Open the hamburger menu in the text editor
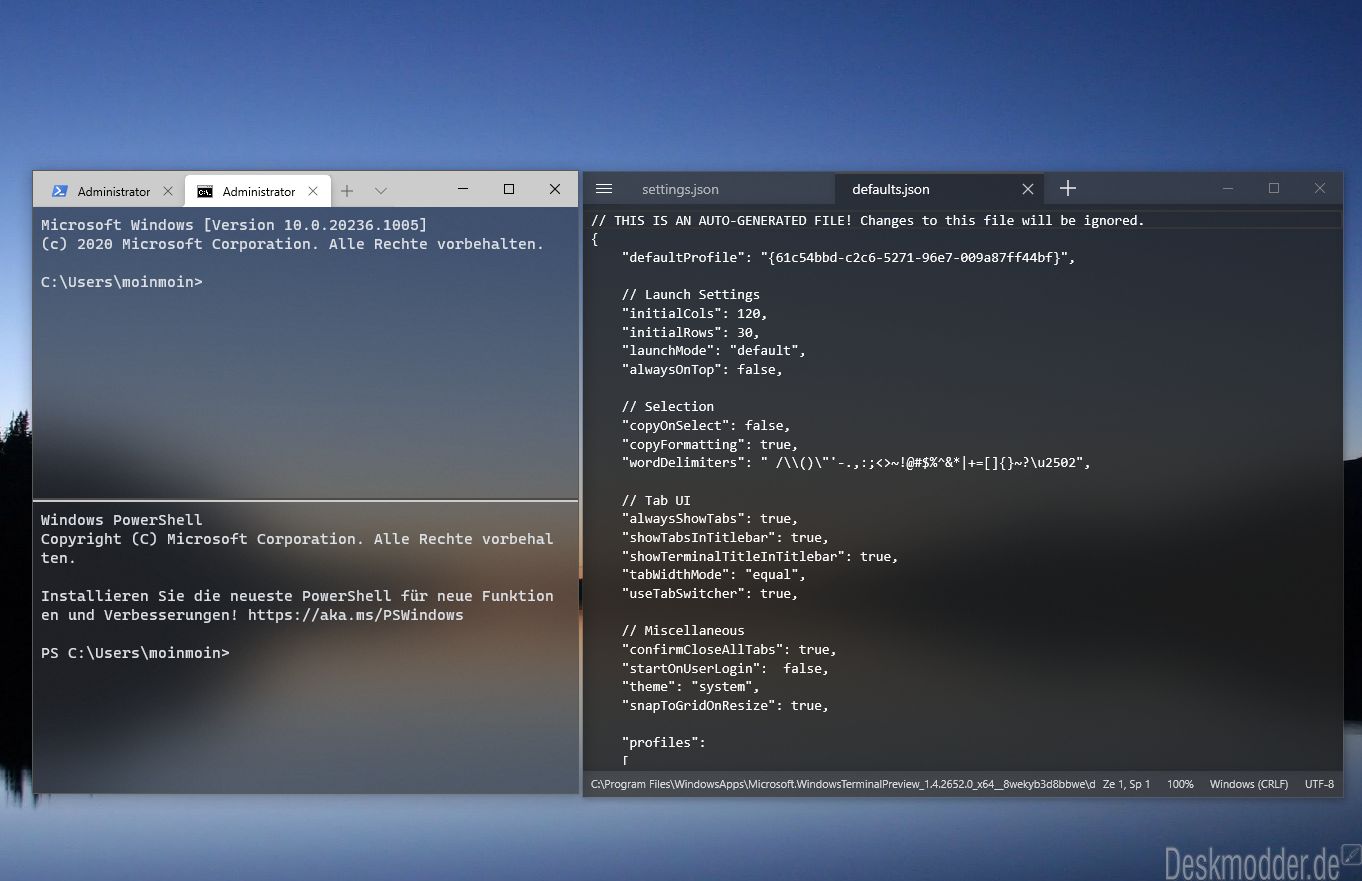Image resolution: width=1362 pixels, height=881 pixels. pos(604,189)
